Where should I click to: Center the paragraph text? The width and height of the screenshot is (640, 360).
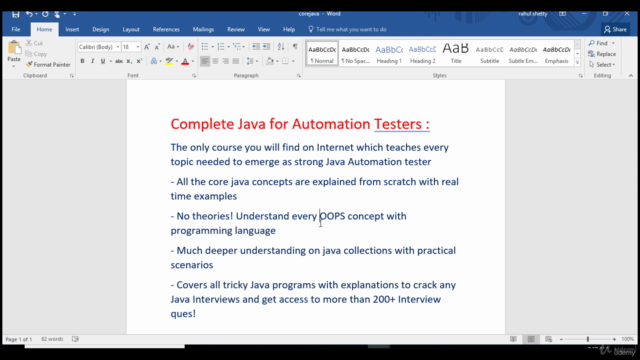click(215, 61)
